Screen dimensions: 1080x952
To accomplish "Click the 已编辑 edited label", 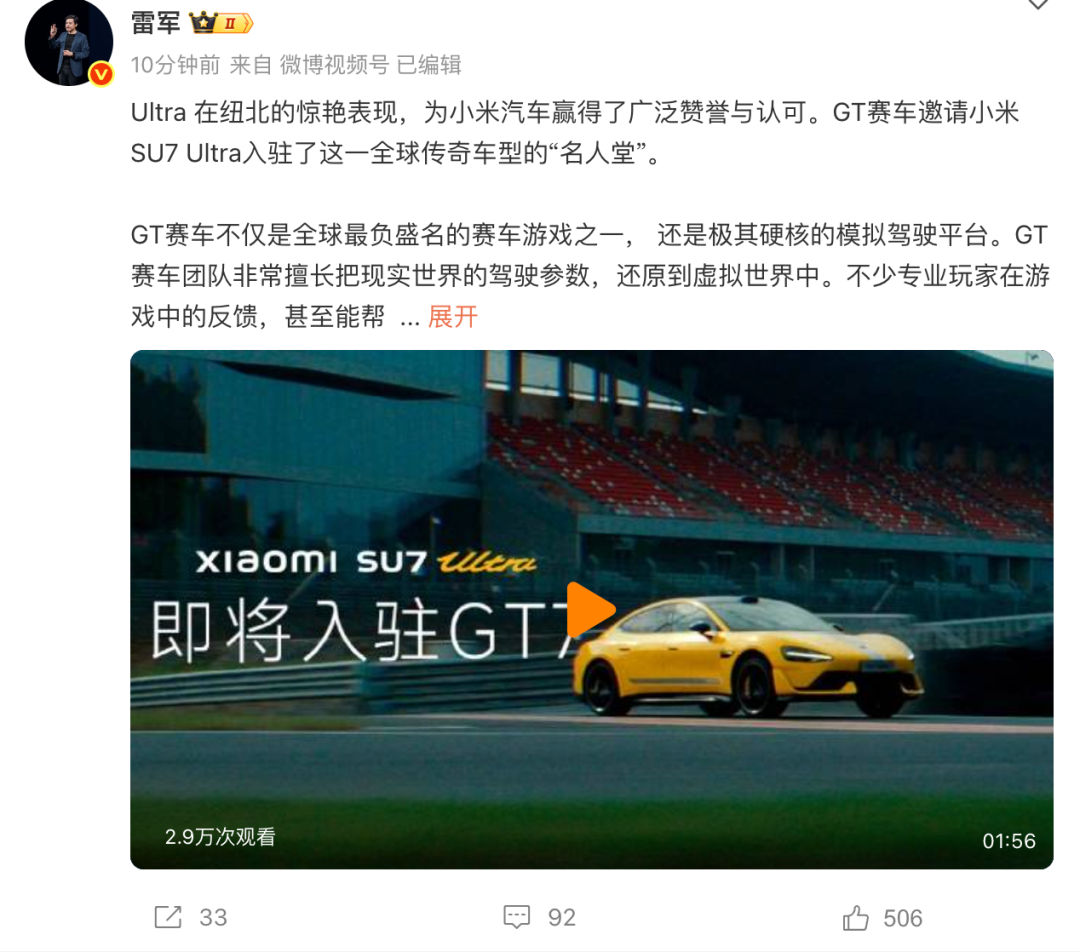I will point(428,65).
